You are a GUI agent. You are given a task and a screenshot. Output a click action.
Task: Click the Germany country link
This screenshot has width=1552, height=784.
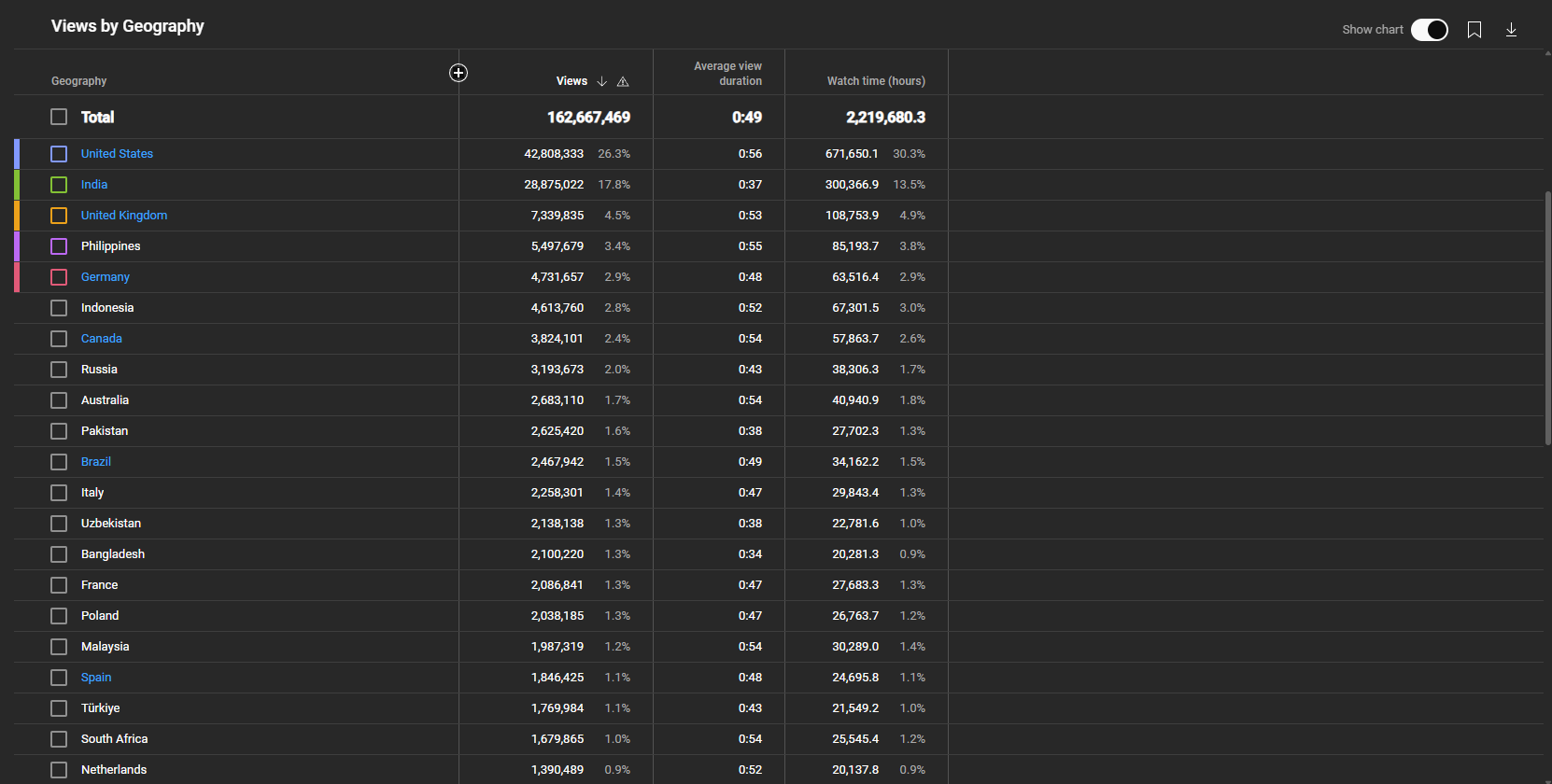pos(106,277)
